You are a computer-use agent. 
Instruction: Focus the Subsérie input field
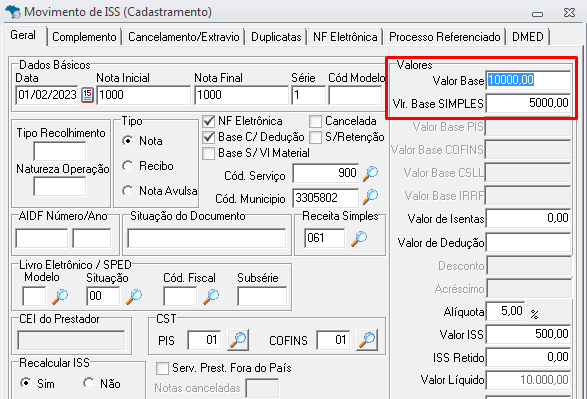262,296
